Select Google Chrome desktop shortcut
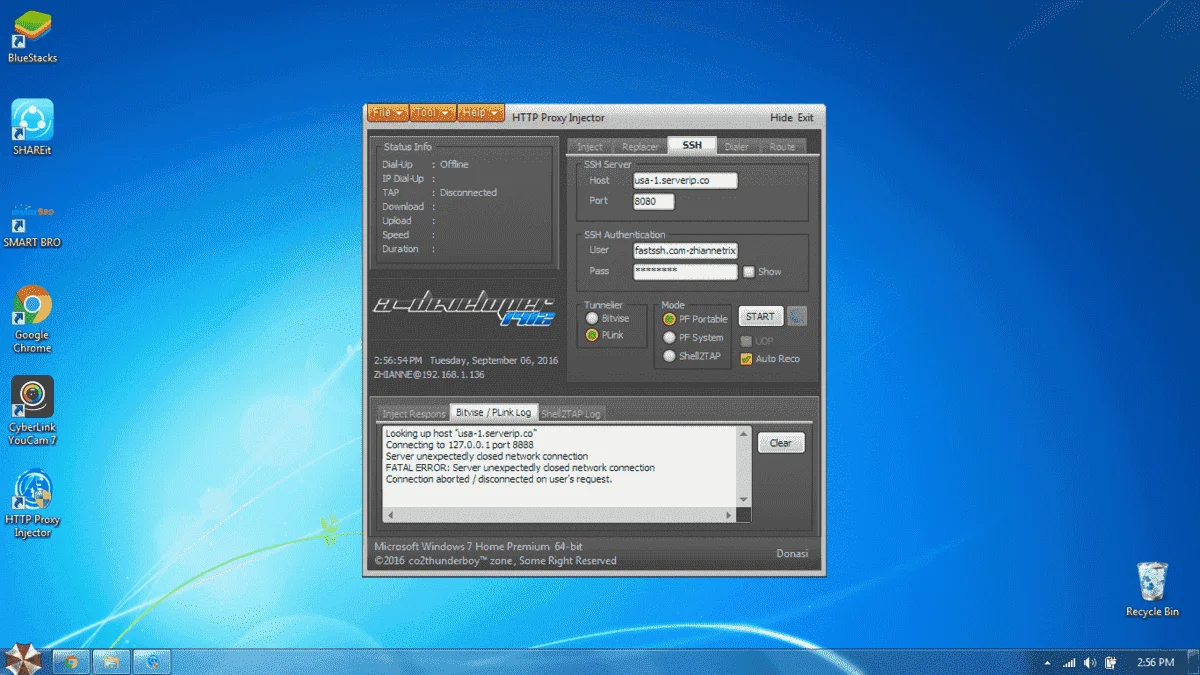Screen dimensions: 1200x675 pyautogui.click(x=32, y=320)
